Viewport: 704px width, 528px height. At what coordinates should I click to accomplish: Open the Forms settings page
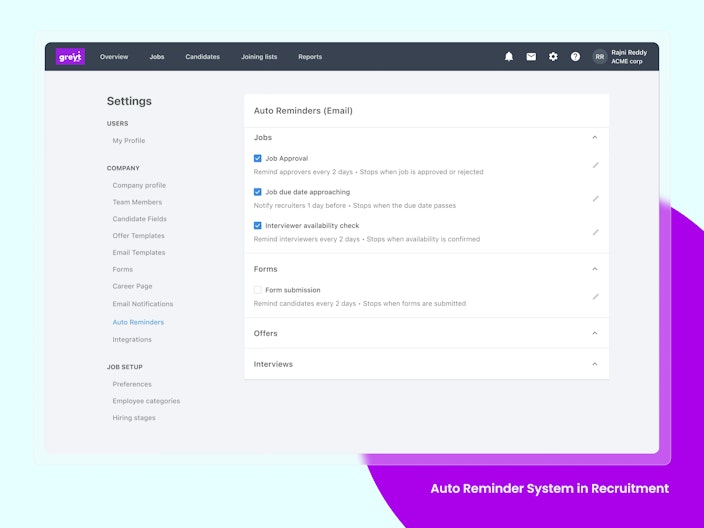[123, 269]
